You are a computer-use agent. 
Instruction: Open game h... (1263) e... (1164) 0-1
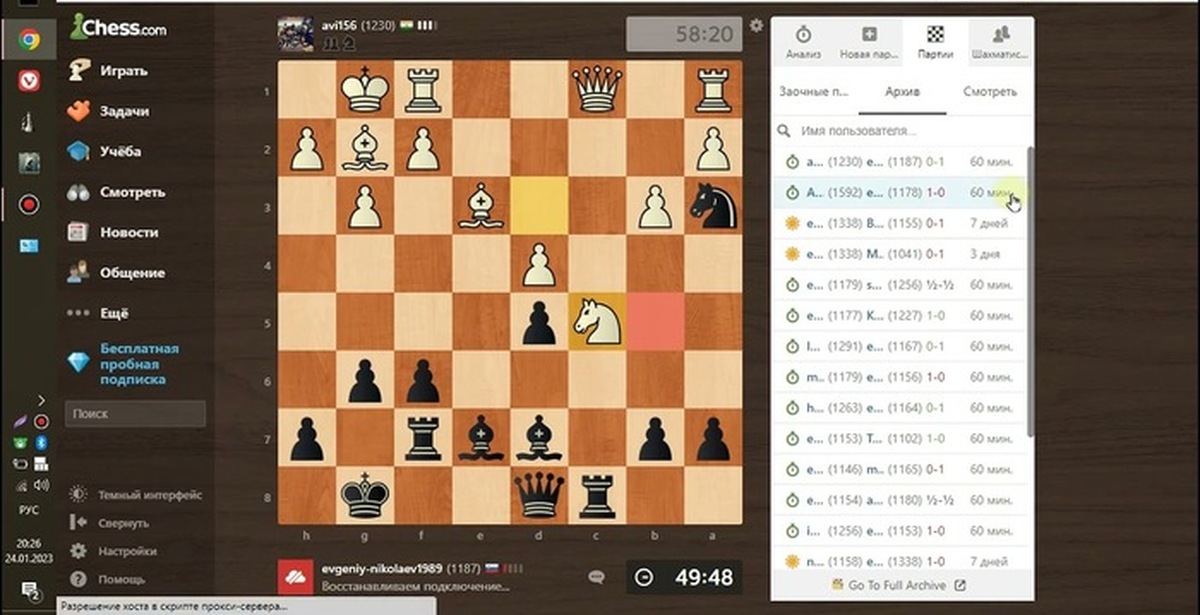[x=900, y=408]
